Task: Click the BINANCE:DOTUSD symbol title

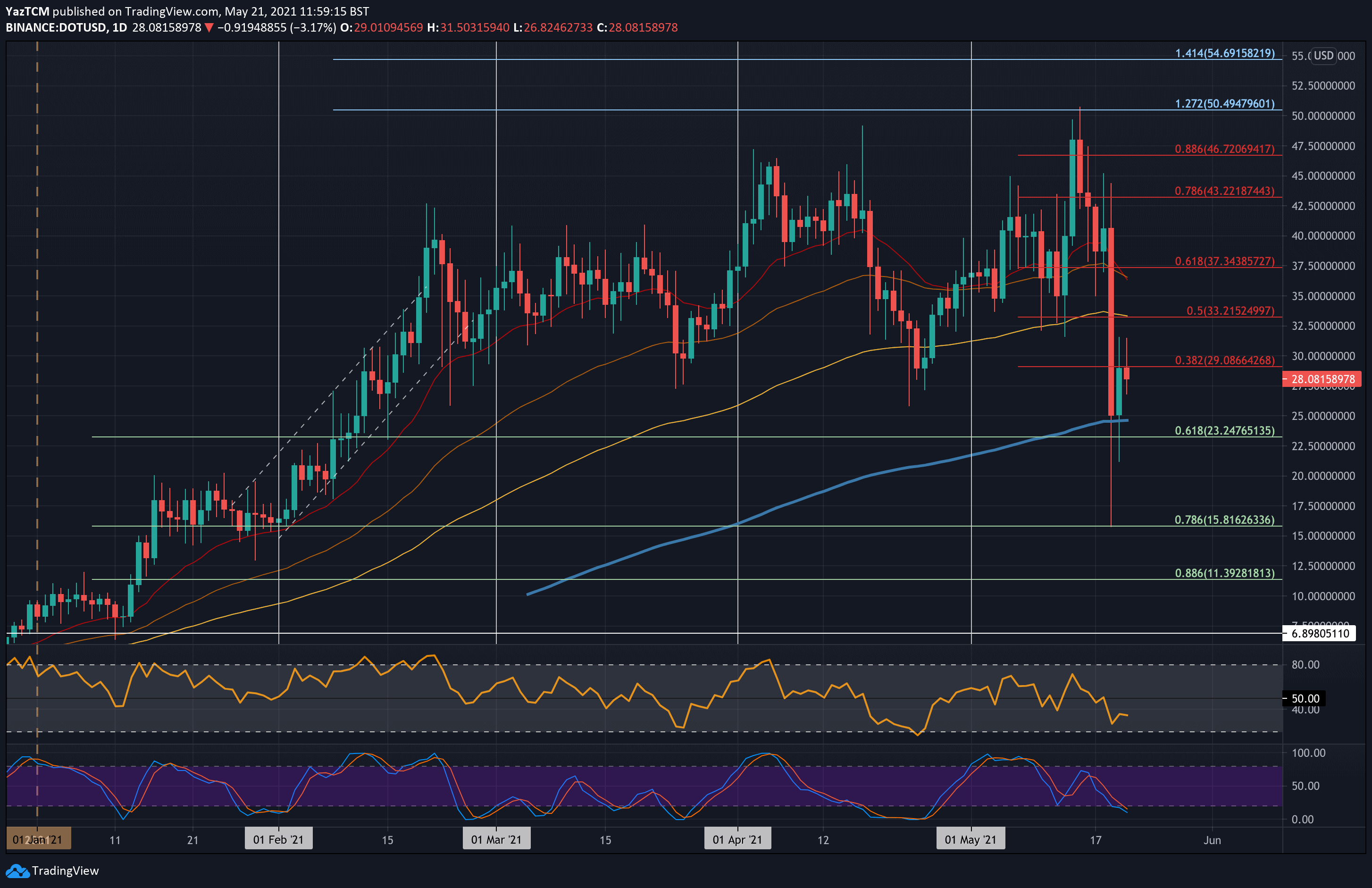Action: (x=56, y=28)
